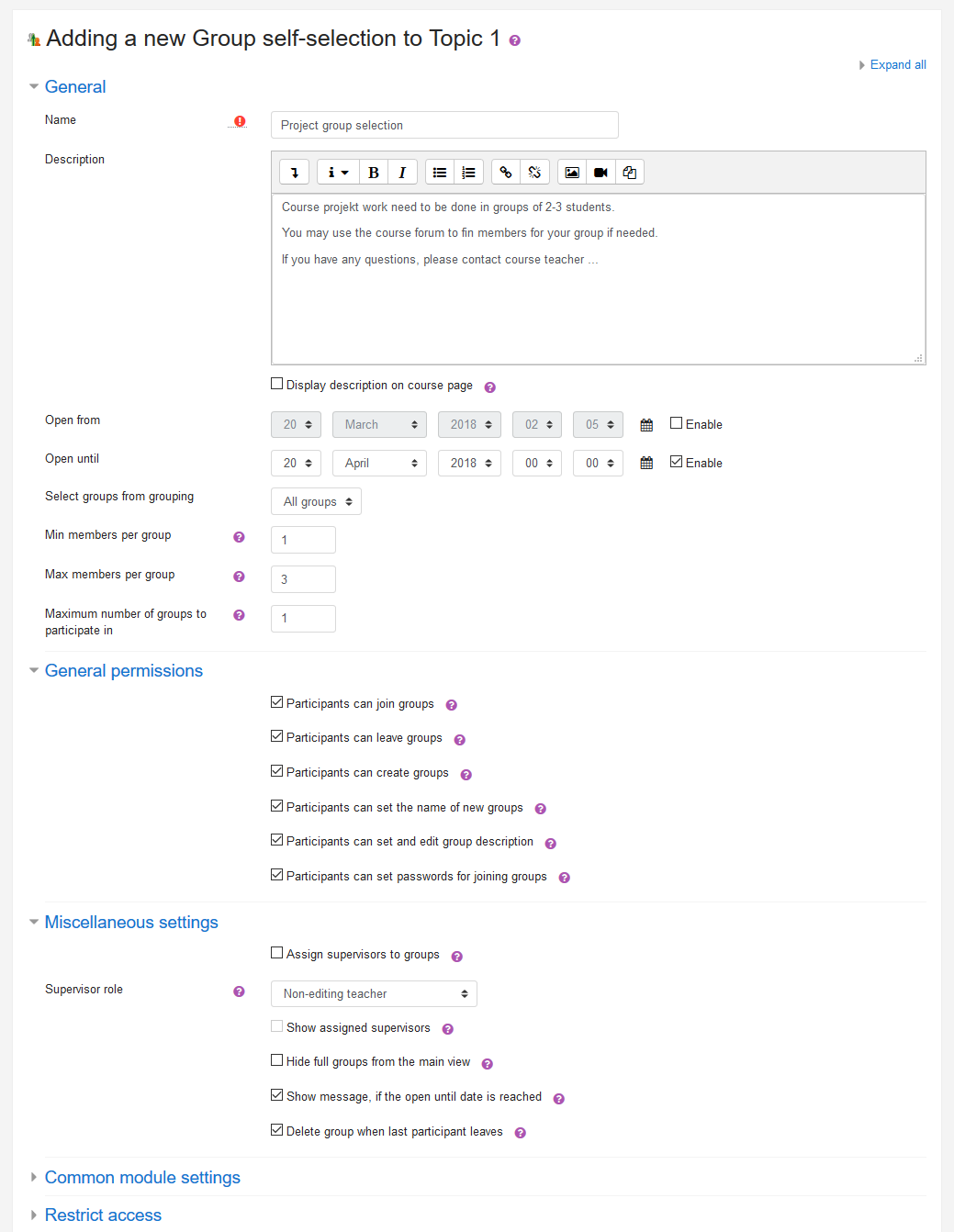The image size is (954, 1232).
Task: Insert media using the video icon
Action: pos(600,172)
